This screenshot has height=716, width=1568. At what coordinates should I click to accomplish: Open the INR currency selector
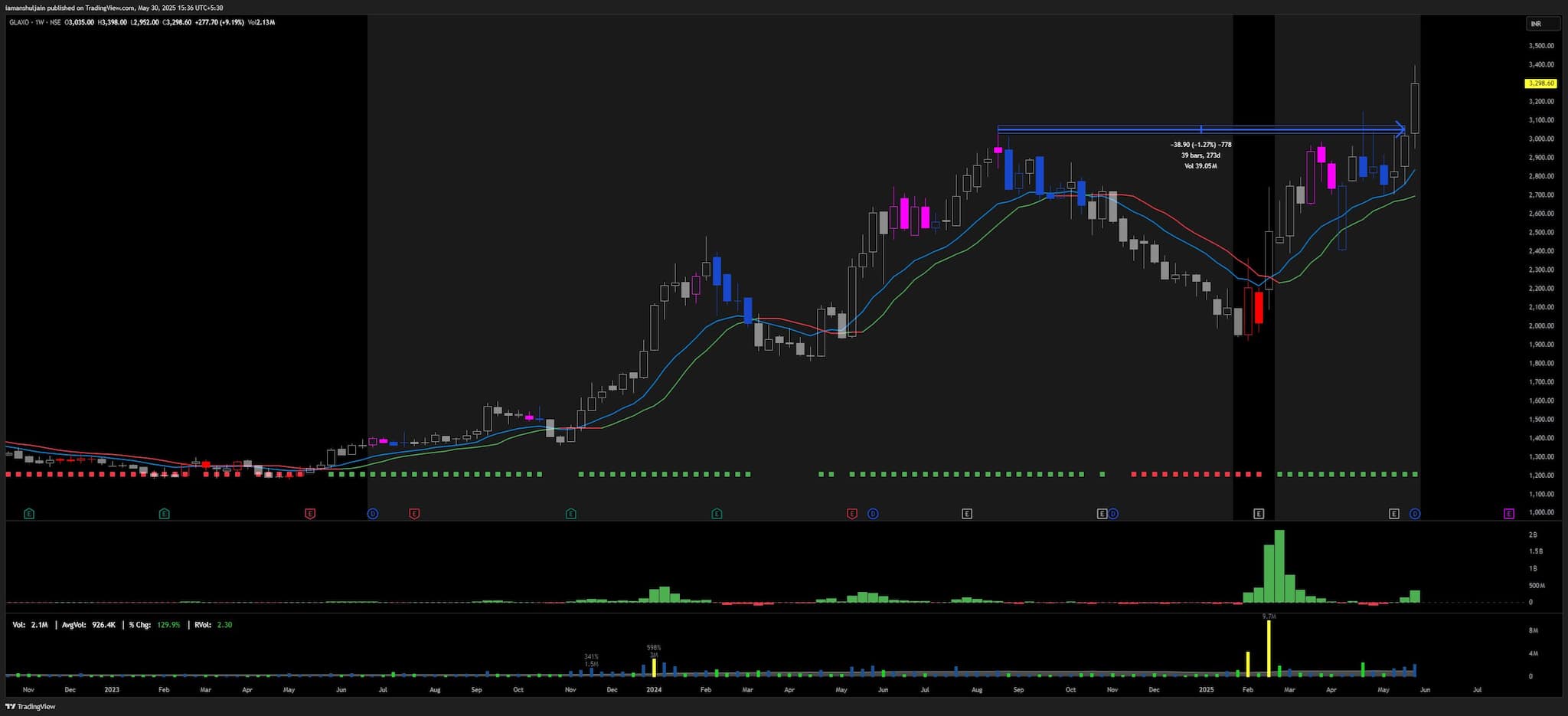[x=1542, y=24]
